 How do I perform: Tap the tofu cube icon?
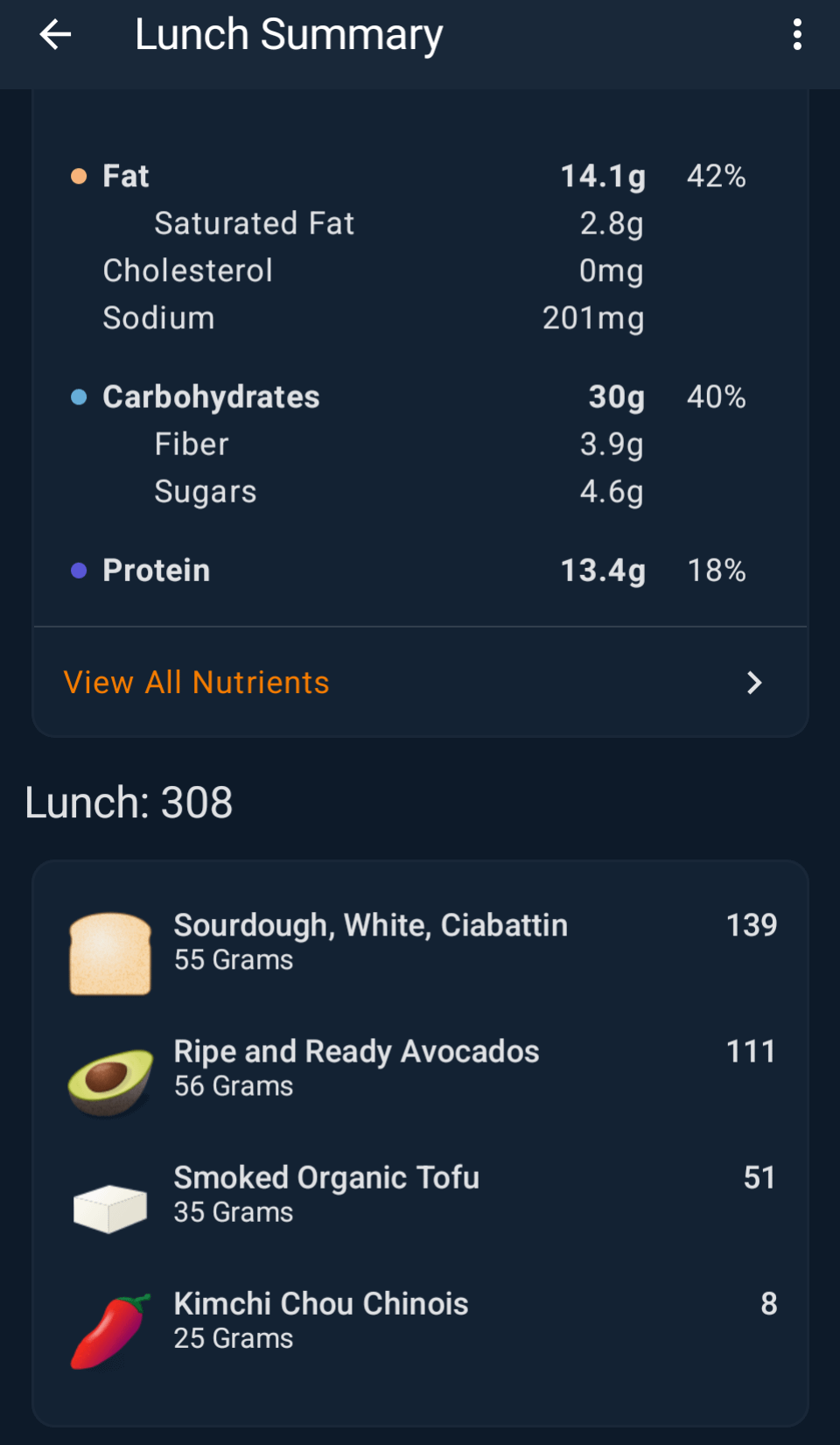(x=110, y=1208)
